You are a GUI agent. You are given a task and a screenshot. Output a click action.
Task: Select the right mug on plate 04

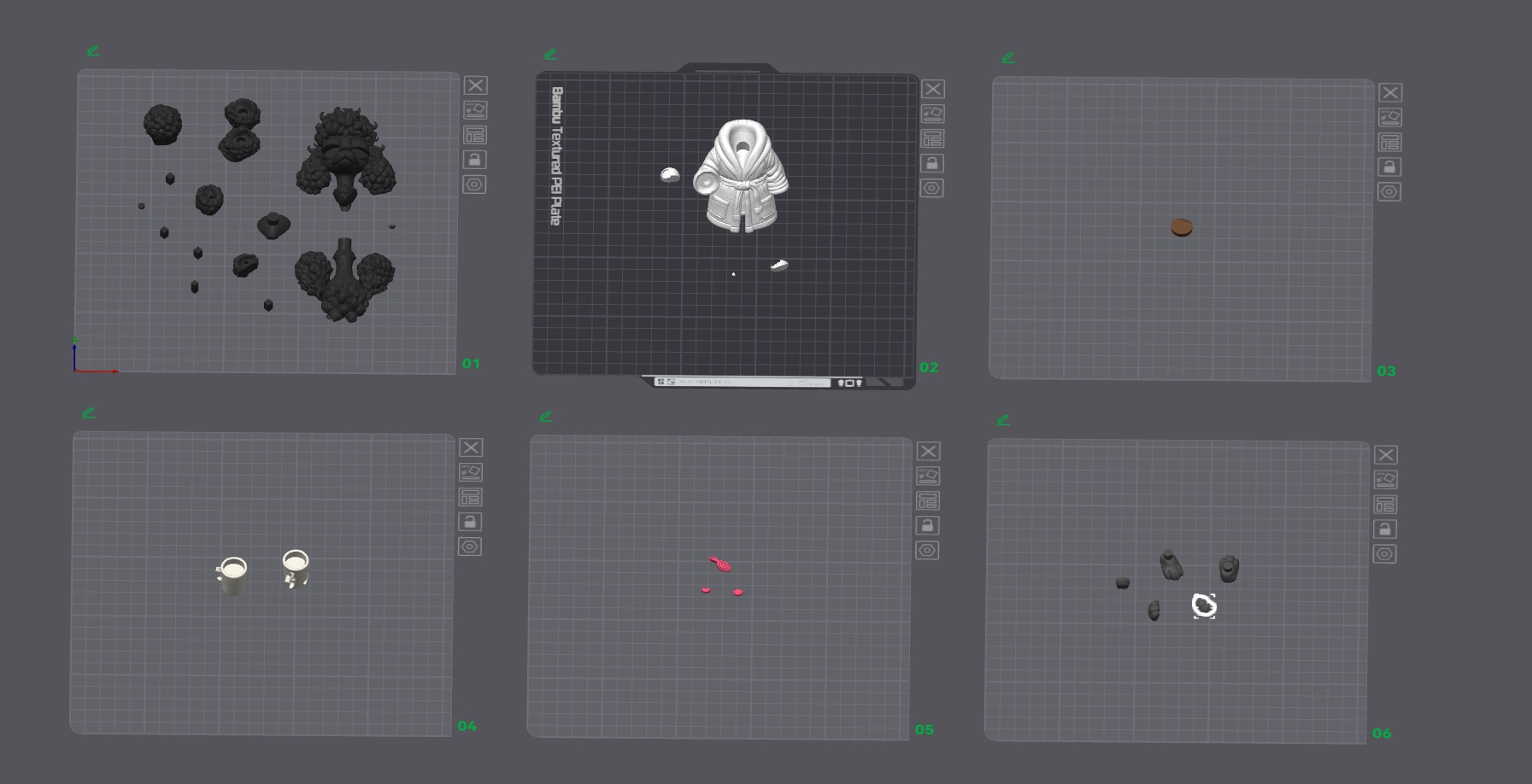tap(295, 570)
